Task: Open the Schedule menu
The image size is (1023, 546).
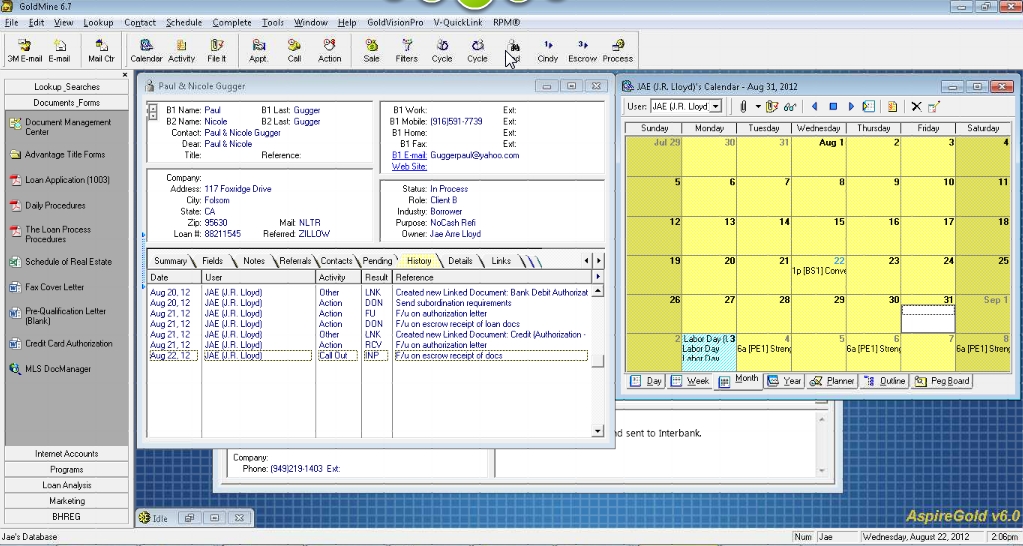Action: (x=184, y=22)
